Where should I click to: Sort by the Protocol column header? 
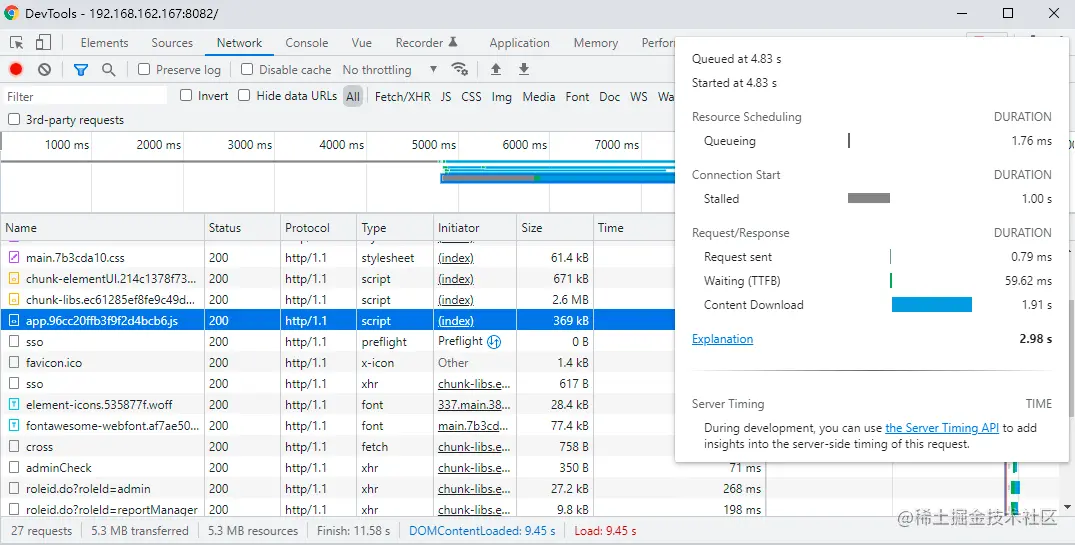point(319,228)
